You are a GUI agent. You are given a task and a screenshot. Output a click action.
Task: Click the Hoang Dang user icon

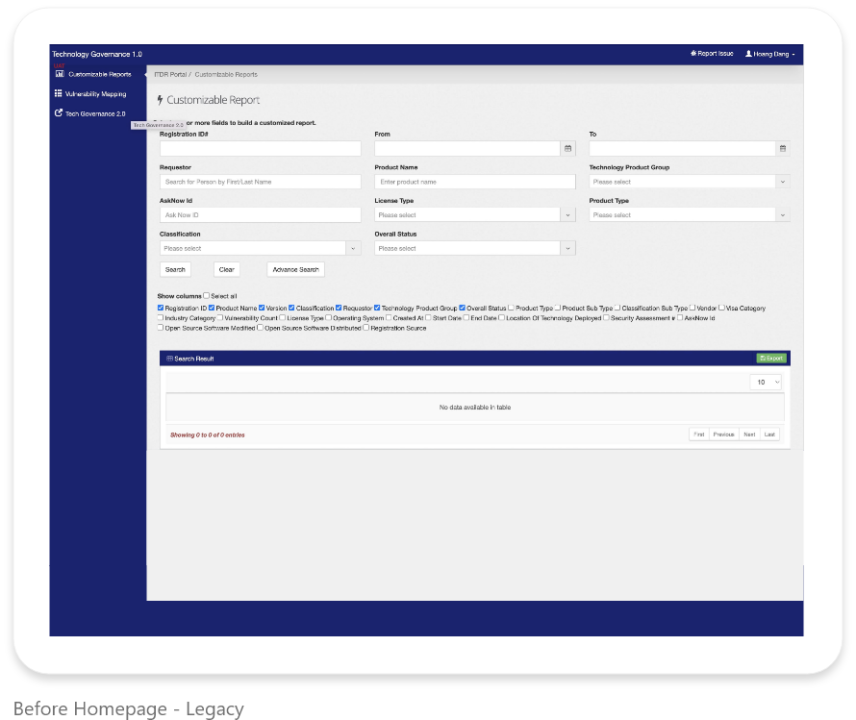748,53
